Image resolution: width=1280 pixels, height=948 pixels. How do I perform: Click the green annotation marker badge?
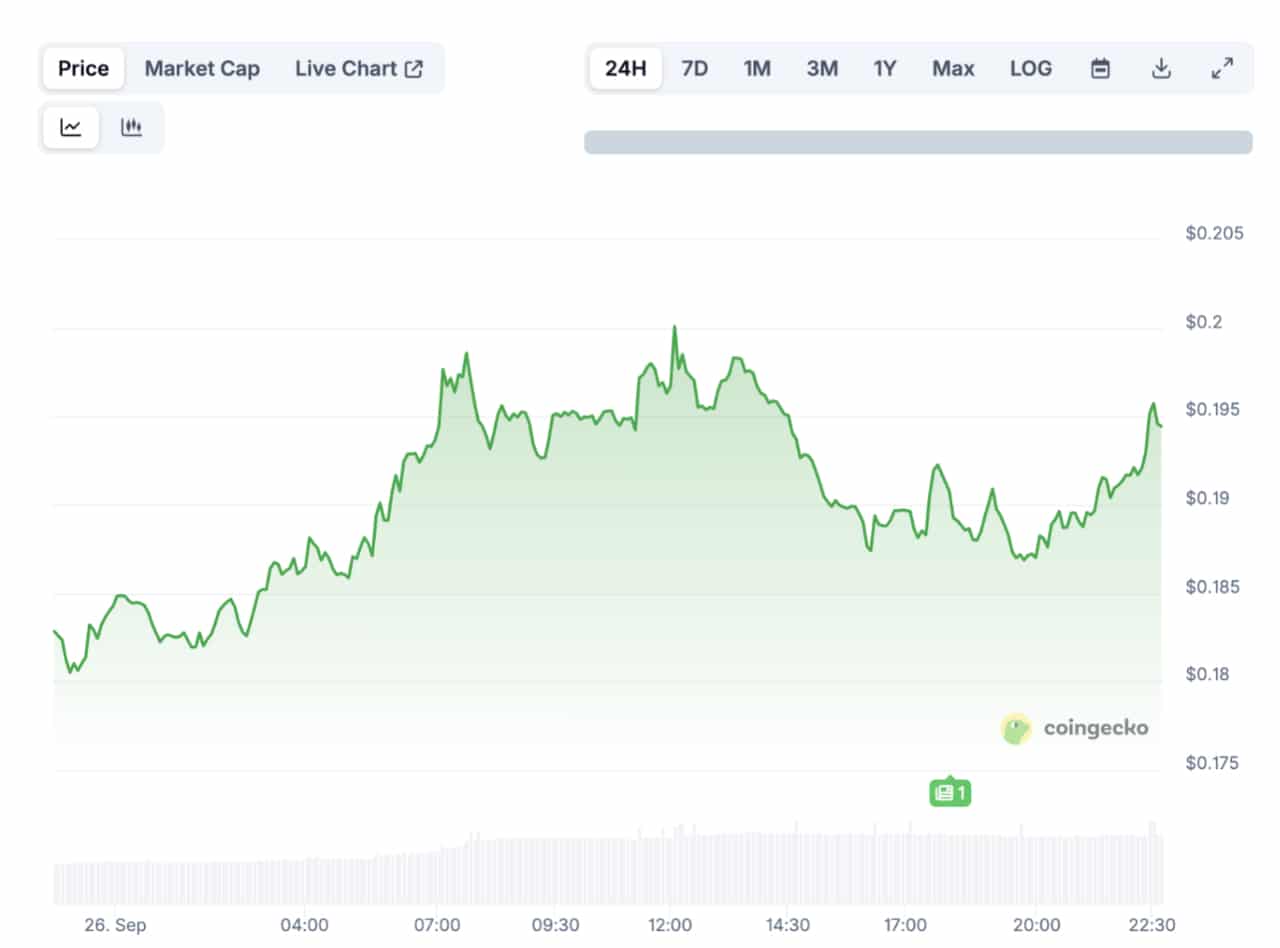pos(949,792)
